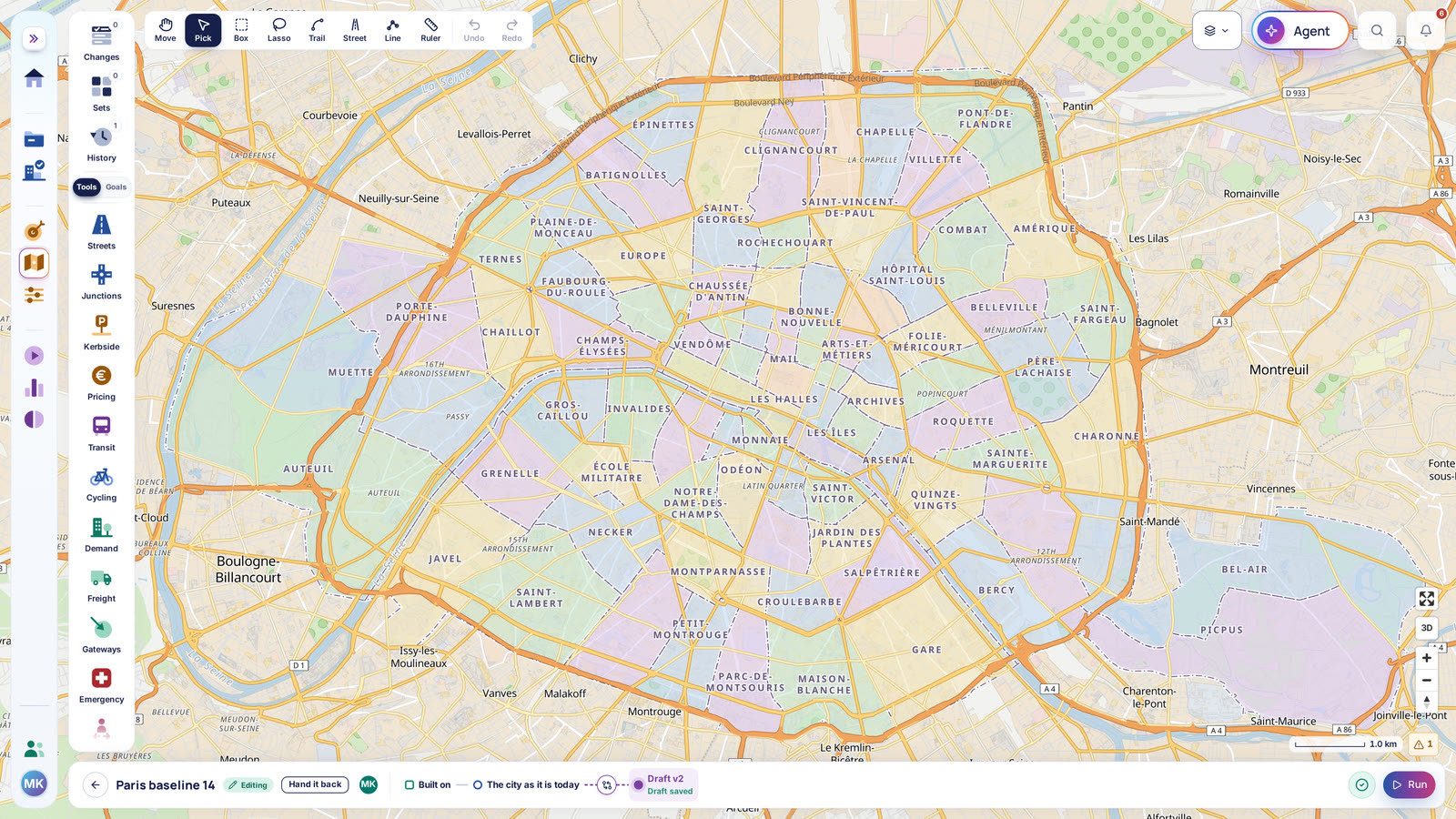Enter fullscreen map view

click(1426, 599)
